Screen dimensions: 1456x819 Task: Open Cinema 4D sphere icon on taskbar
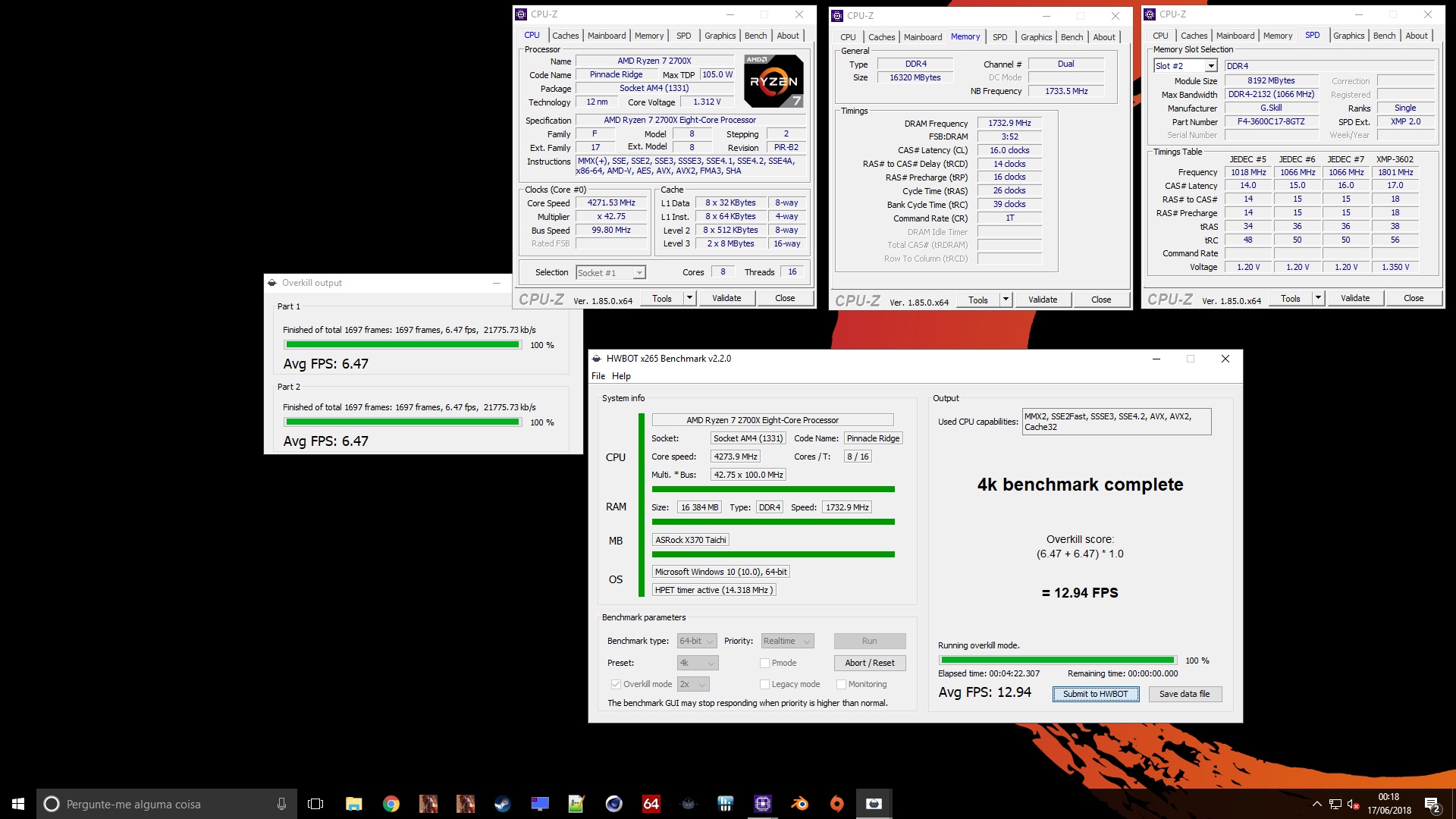(613, 804)
